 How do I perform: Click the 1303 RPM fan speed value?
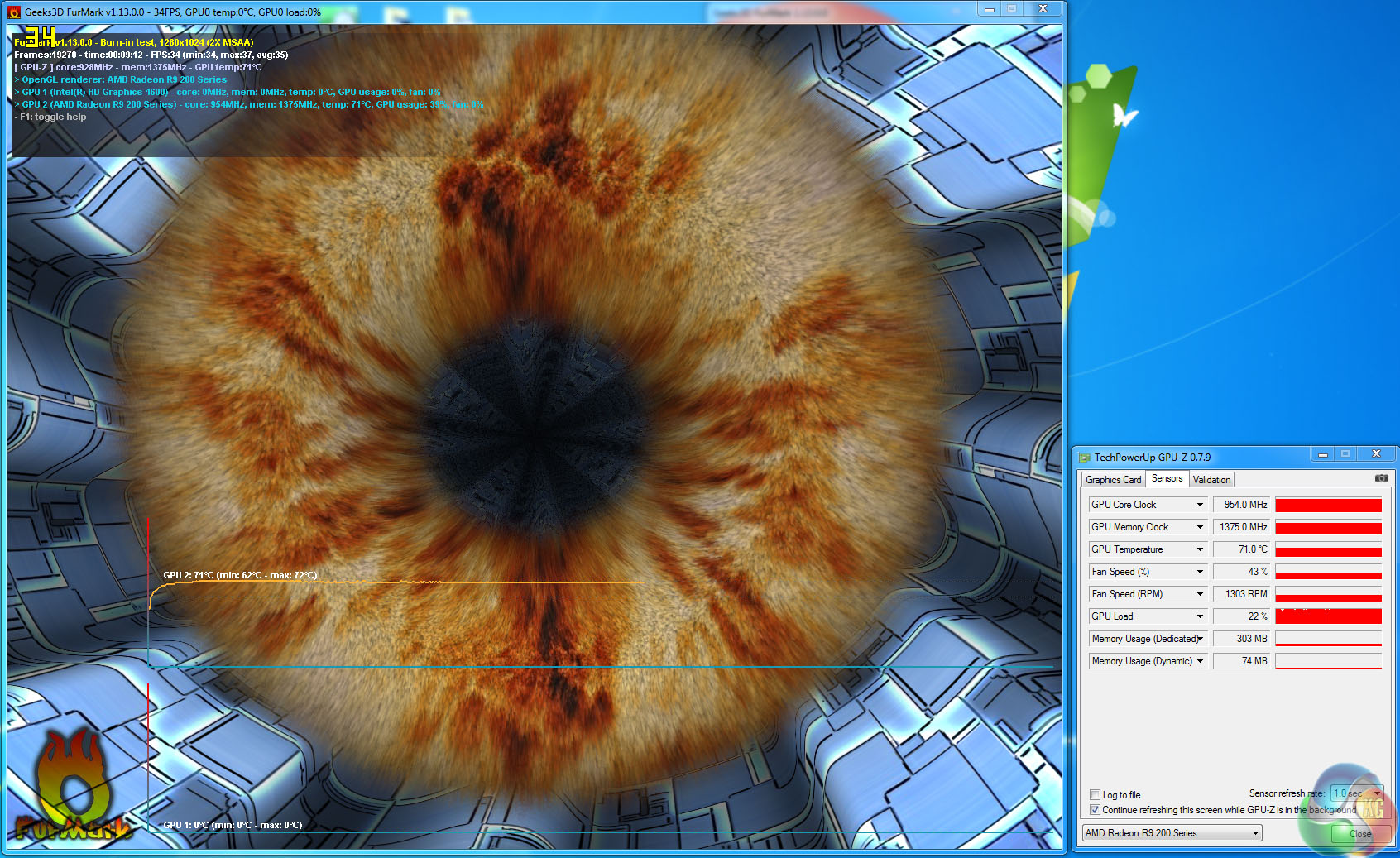[x=1241, y=594]
